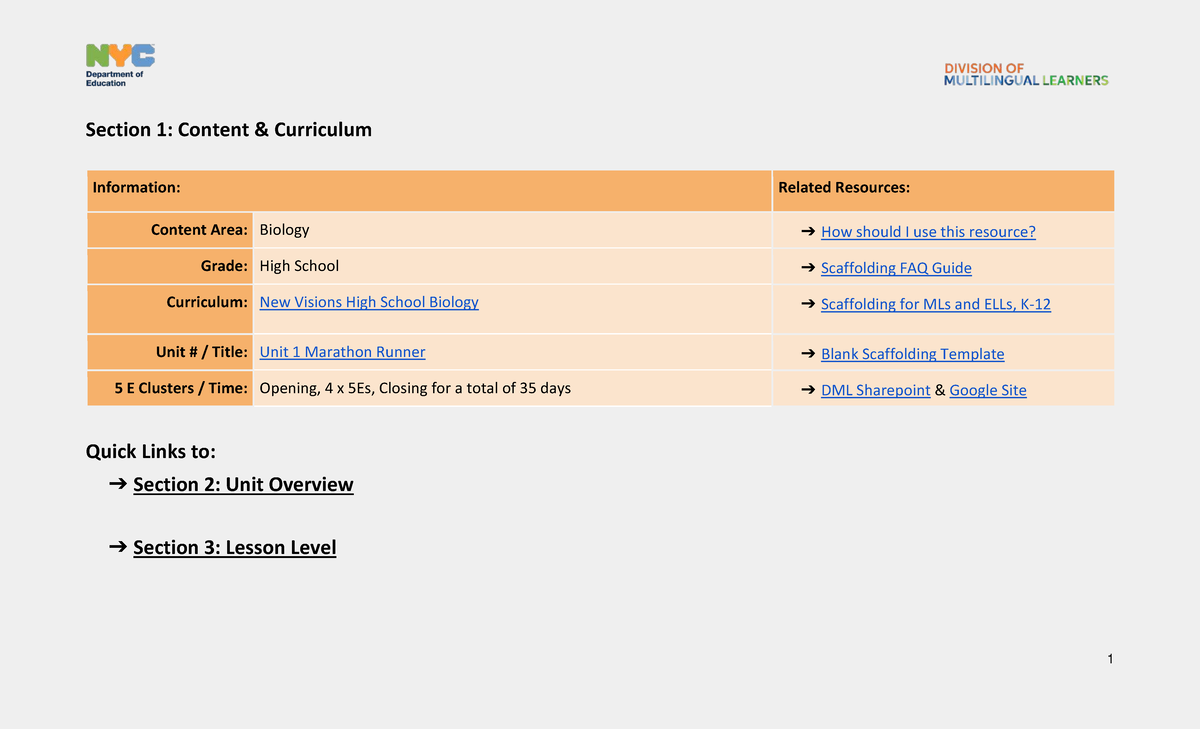1200x729 pixels.
Task: Go to the Unit 1 Marathon Runner link
Action: point(342,352)
